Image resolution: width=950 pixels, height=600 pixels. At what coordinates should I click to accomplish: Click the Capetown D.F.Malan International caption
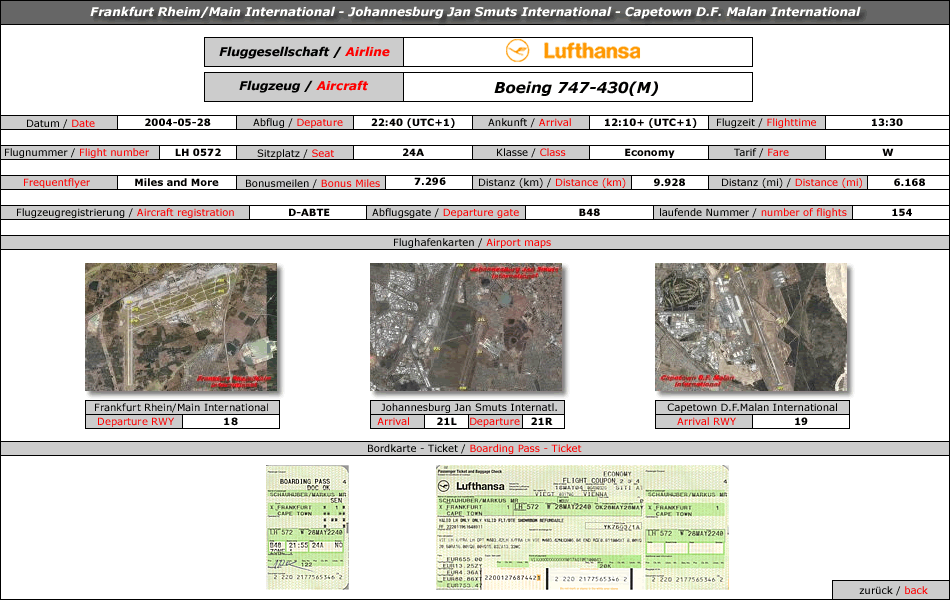(752, 407)
